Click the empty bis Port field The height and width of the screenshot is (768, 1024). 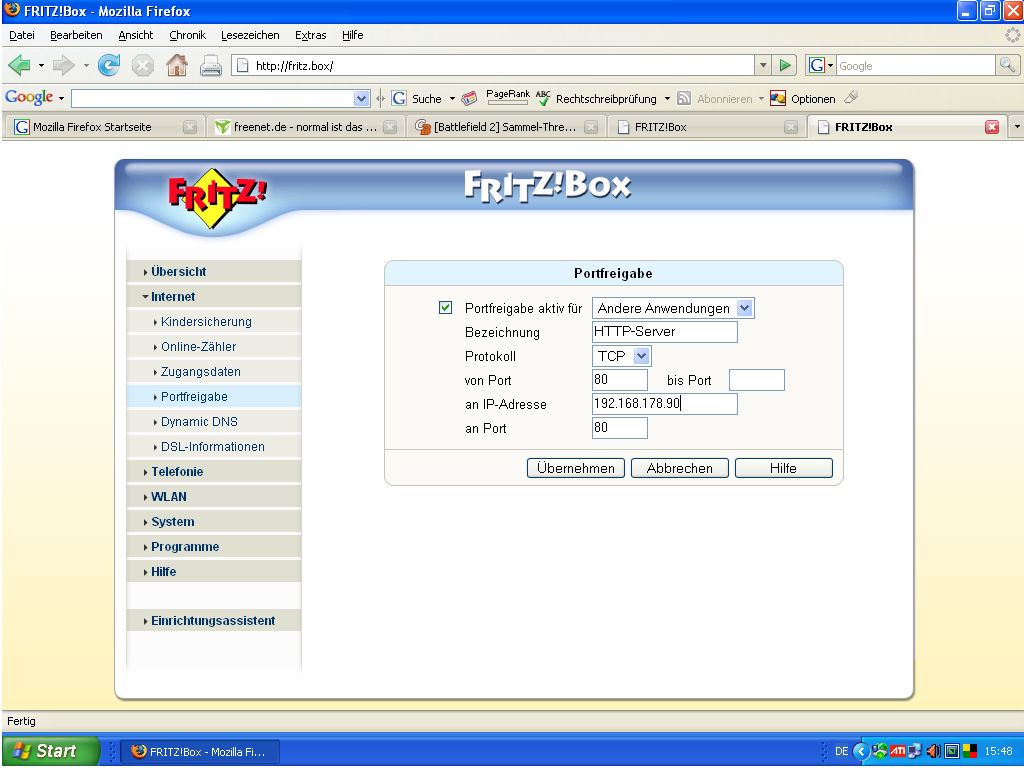click(x=757, y=380)
